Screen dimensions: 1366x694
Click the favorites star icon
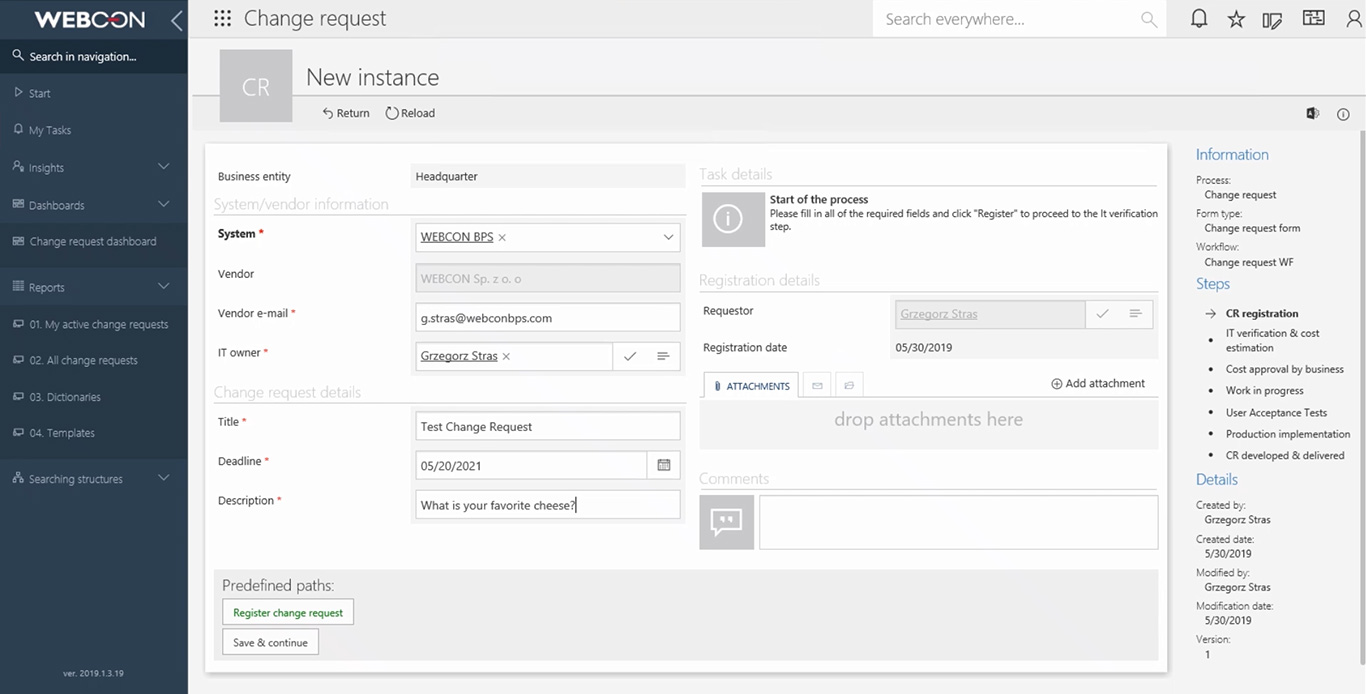pyautogui.click(x=1236, y=19)
